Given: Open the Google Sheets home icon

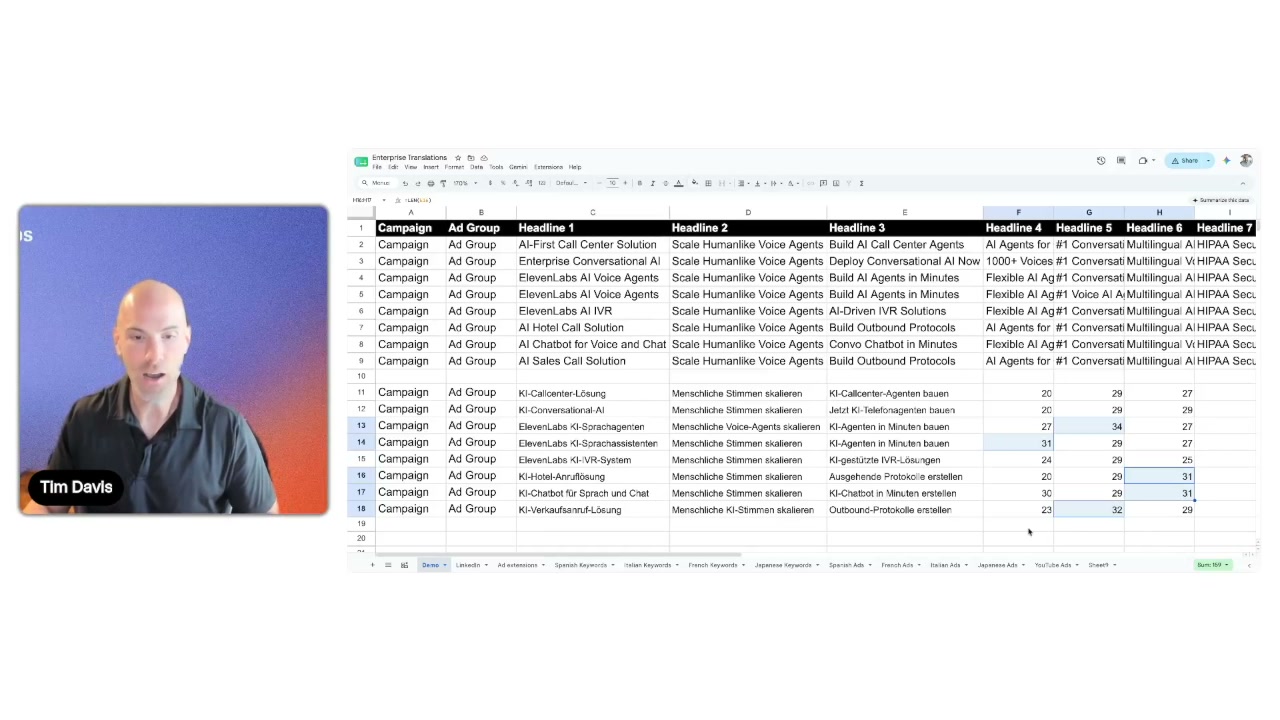Looking at the screenshot, I should [x=361, y=162].
